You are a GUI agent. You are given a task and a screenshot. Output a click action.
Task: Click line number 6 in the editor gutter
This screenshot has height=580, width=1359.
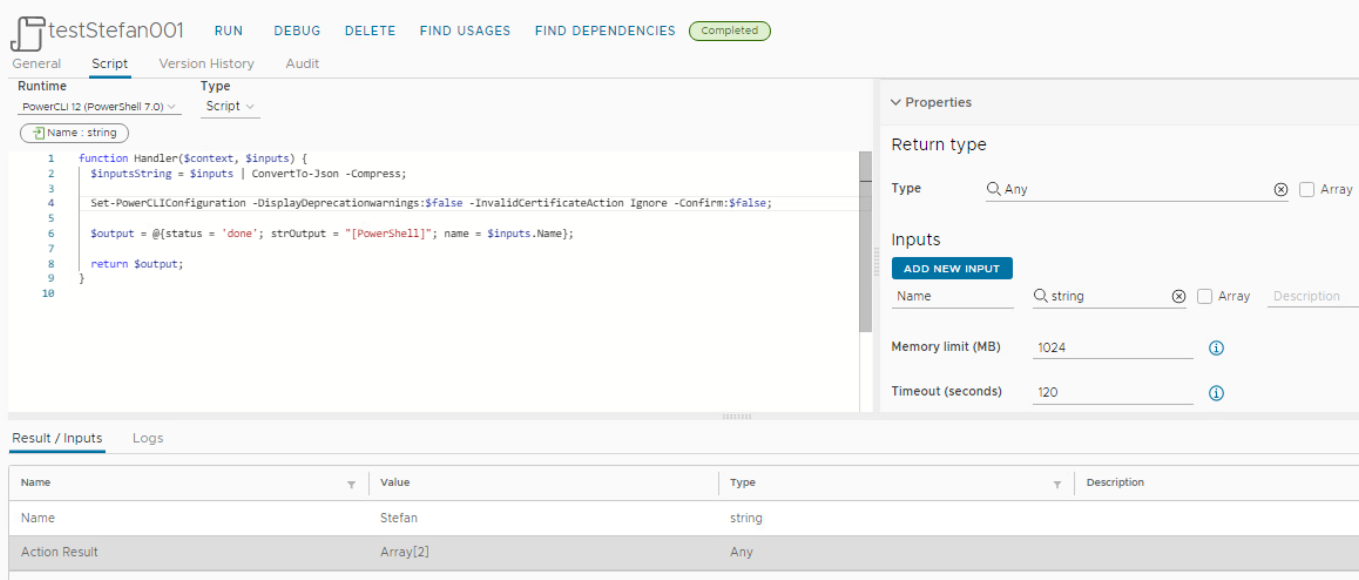pyautogui.click(x=51, y=234)
